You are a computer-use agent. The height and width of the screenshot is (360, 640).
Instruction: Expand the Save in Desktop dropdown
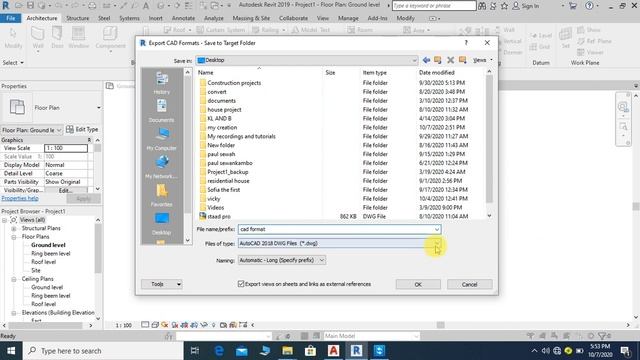pos(414,60)
